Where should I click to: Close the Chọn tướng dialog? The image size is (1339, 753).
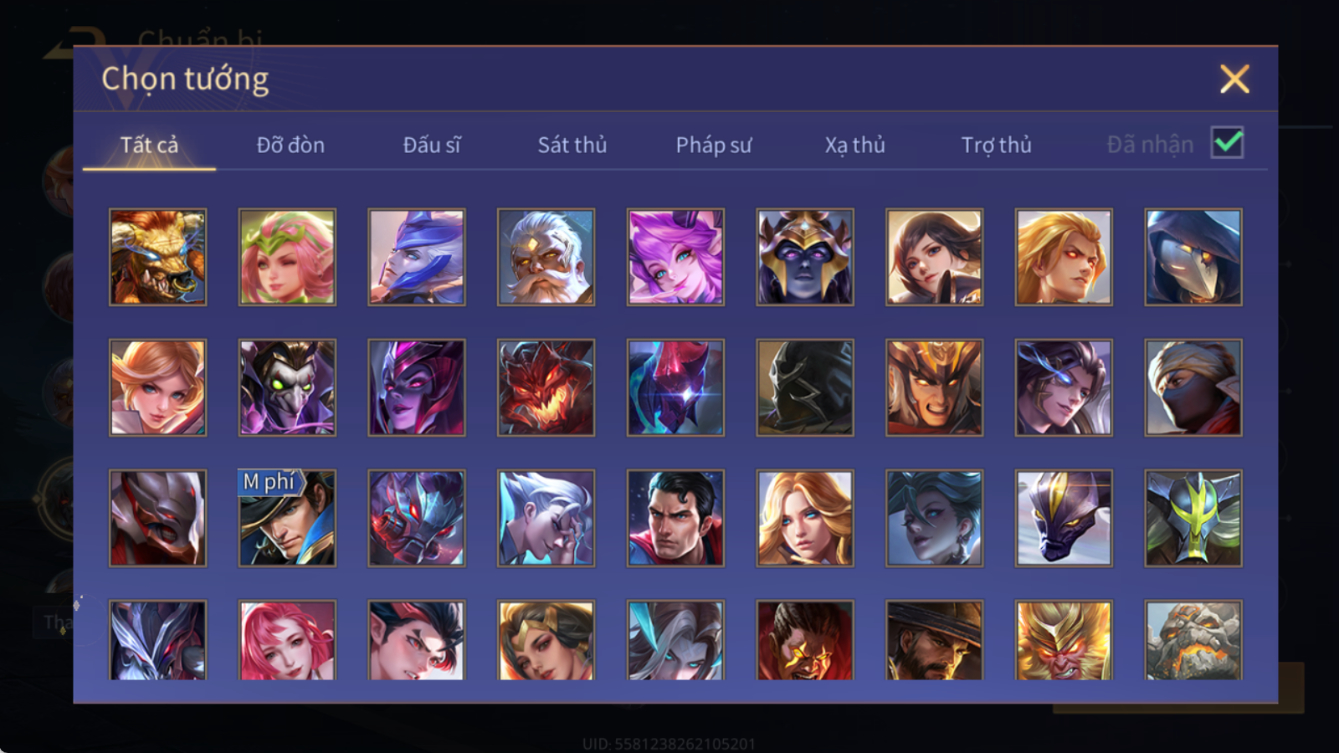point(1235,79)
